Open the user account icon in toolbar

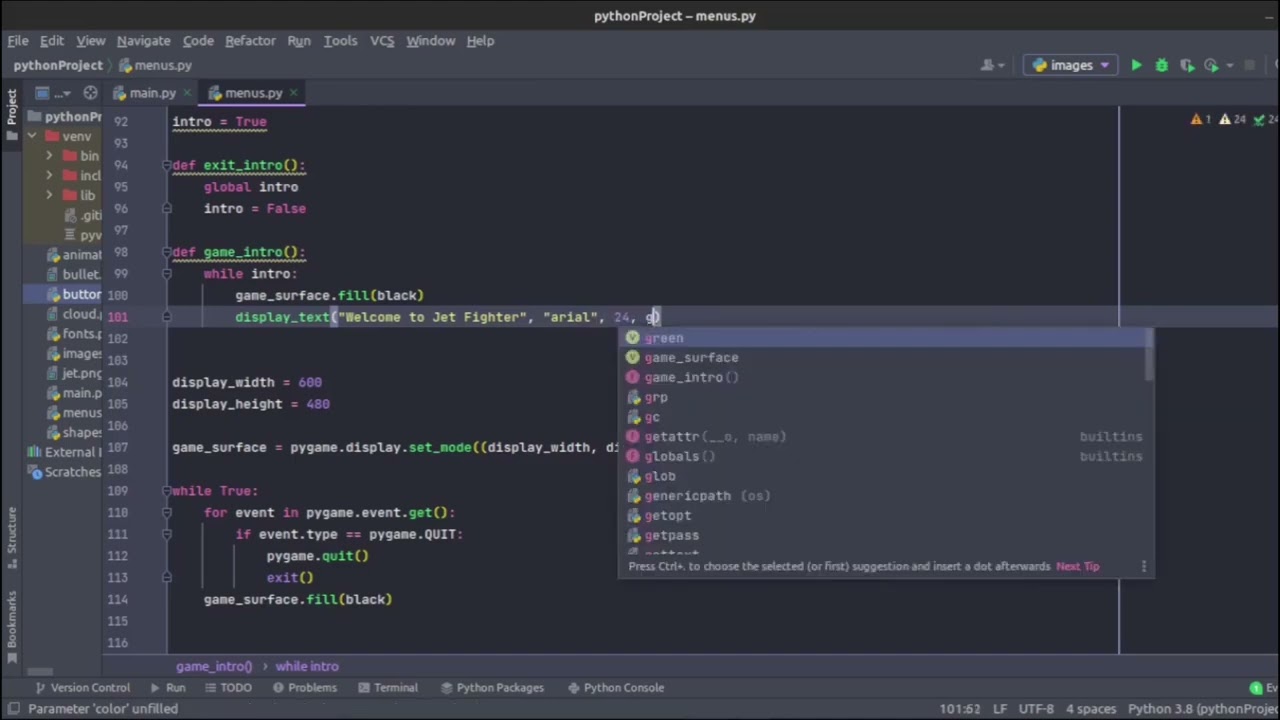(x=987, y=65)
